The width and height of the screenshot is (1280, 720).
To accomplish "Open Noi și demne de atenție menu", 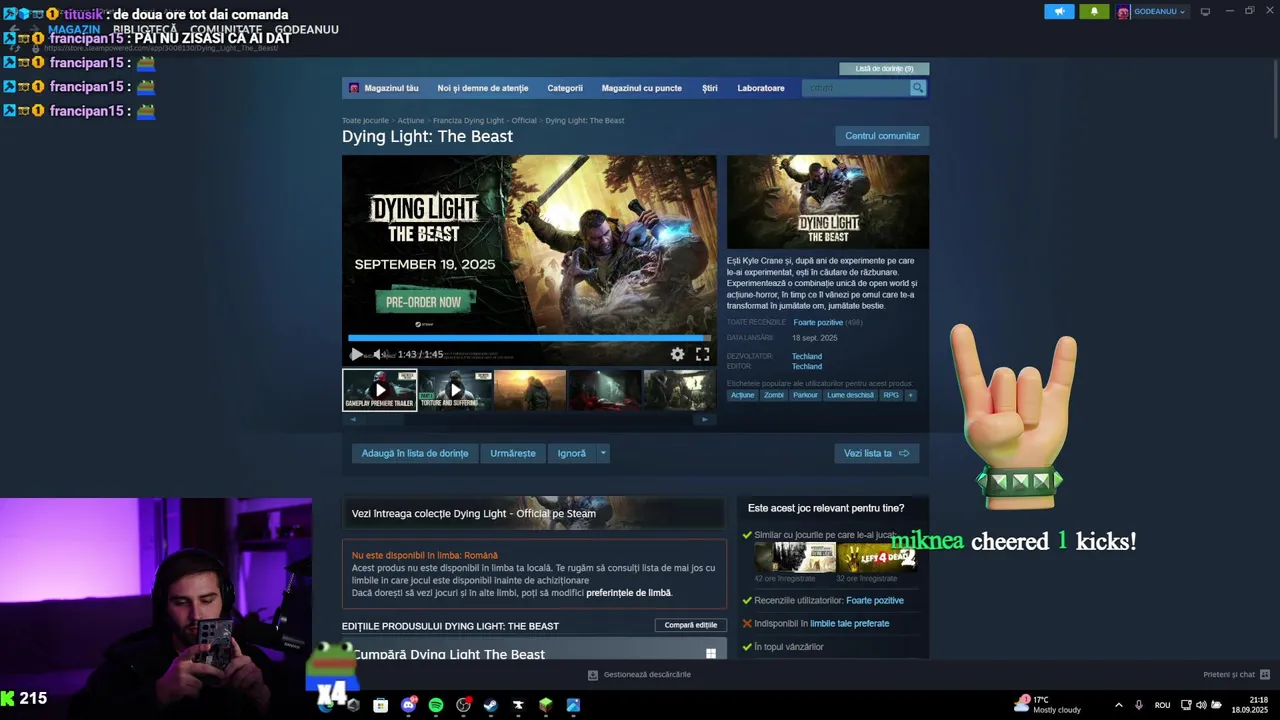I will click(x=483, y=88).
